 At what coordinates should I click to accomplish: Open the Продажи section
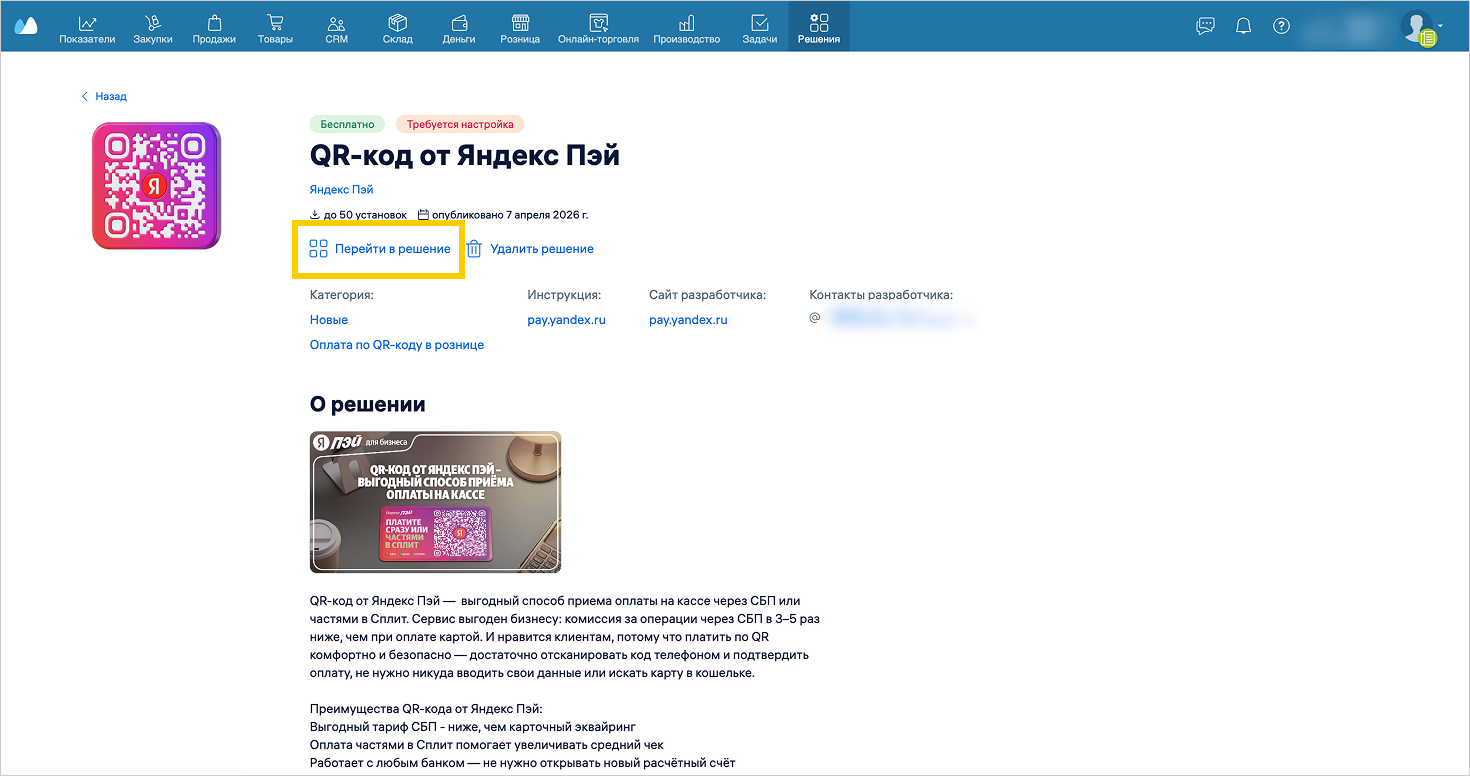[214, 27]
